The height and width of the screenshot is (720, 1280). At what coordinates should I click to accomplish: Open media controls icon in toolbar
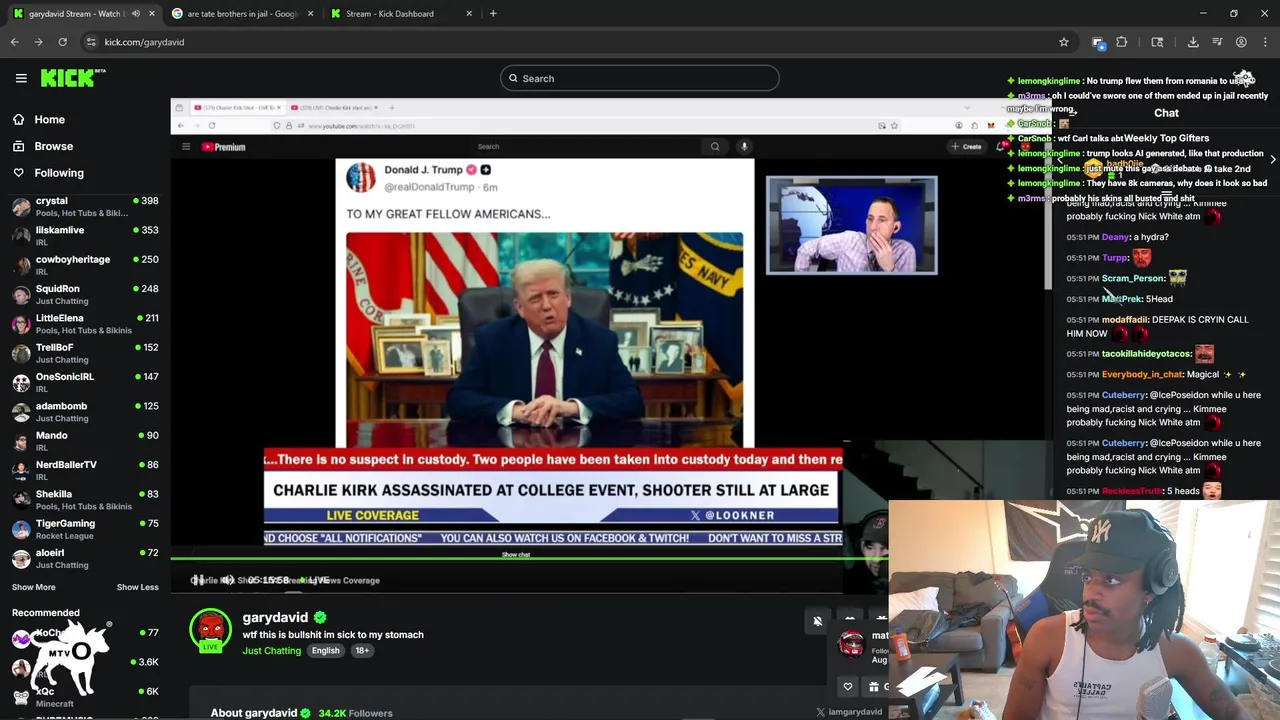[1217, 42]
